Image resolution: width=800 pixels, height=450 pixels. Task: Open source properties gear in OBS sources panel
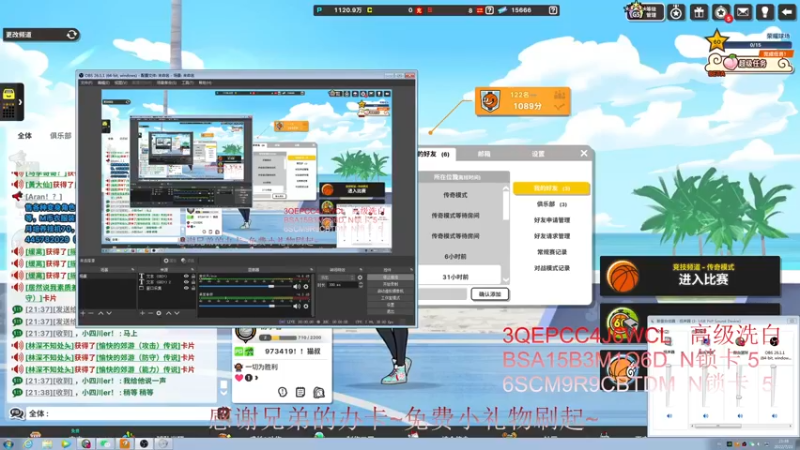click(x=159, y=313)
